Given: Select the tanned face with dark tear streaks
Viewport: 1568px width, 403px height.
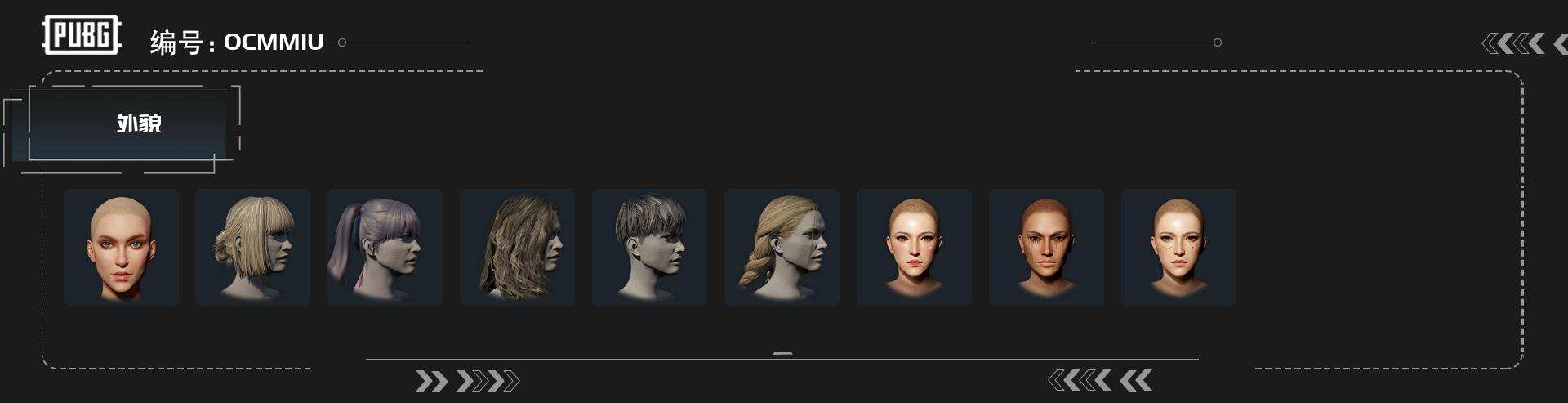Looking at the screenshot, I should click(1046, 248).
